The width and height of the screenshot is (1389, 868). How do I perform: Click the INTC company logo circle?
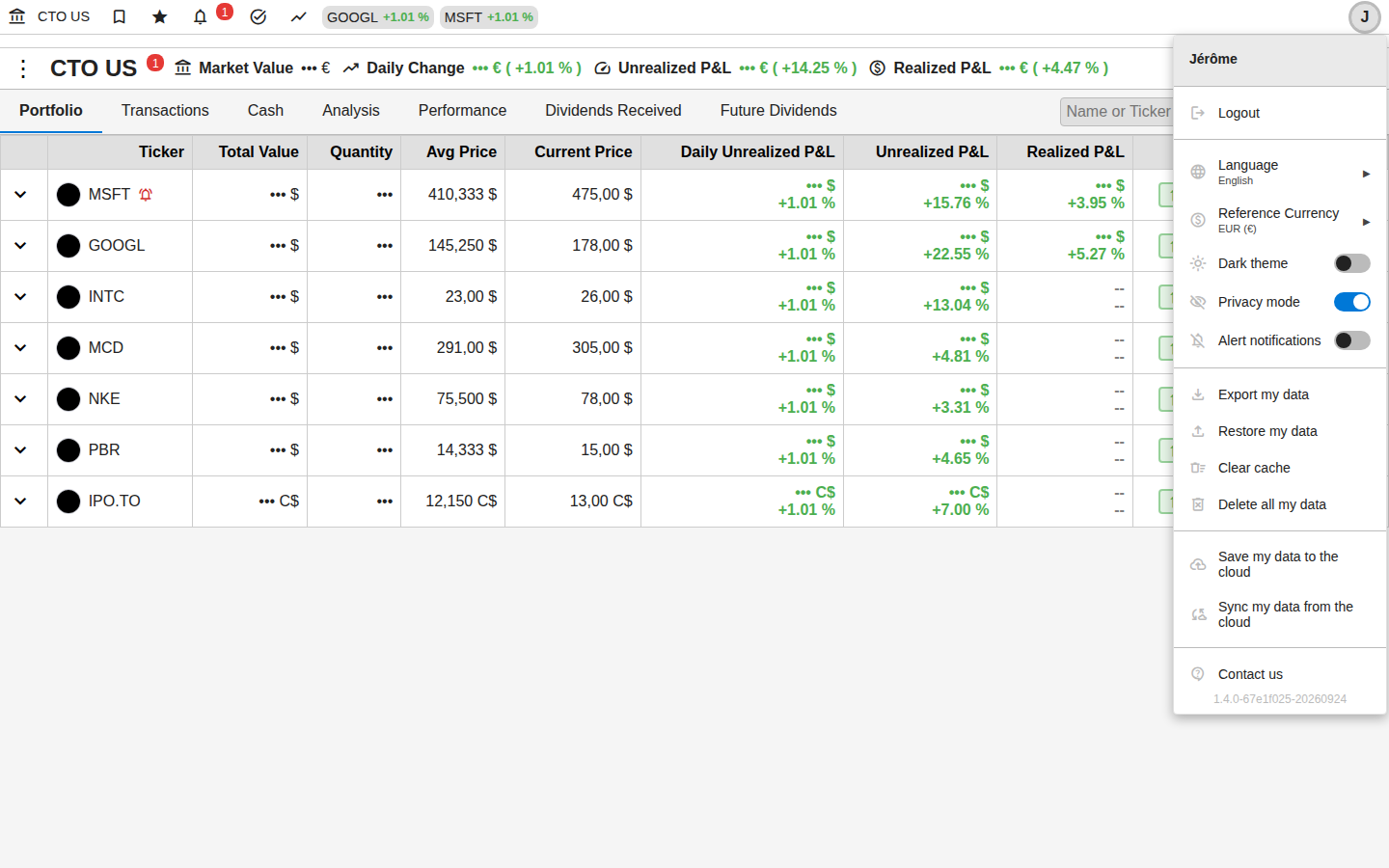(68, 297)
